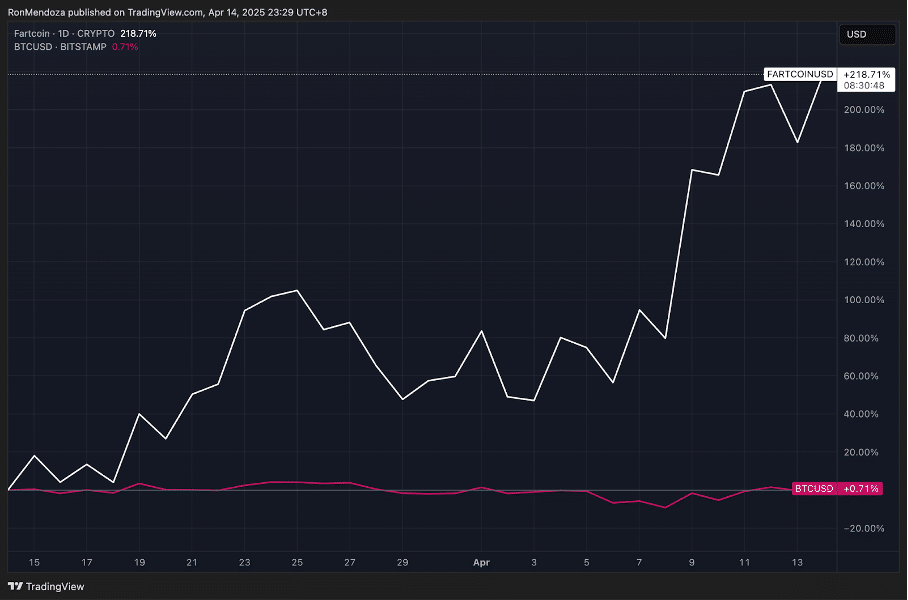The height and width of the screenshot is (600, 908).
Task: Click the 40.00% price axis label
Action: (x=861, y=414)
